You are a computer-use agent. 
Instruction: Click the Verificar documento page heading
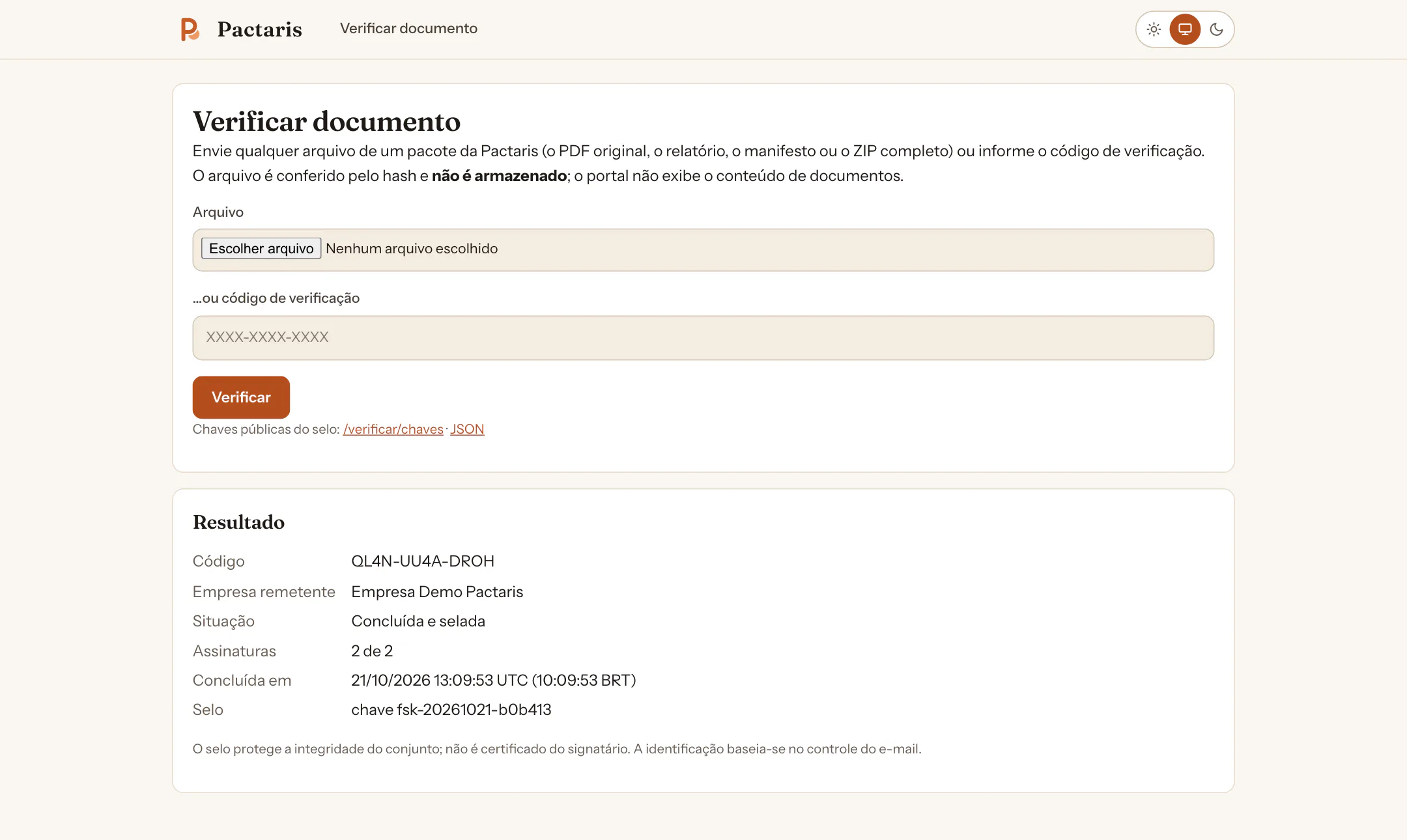click(x=326, y=122)
